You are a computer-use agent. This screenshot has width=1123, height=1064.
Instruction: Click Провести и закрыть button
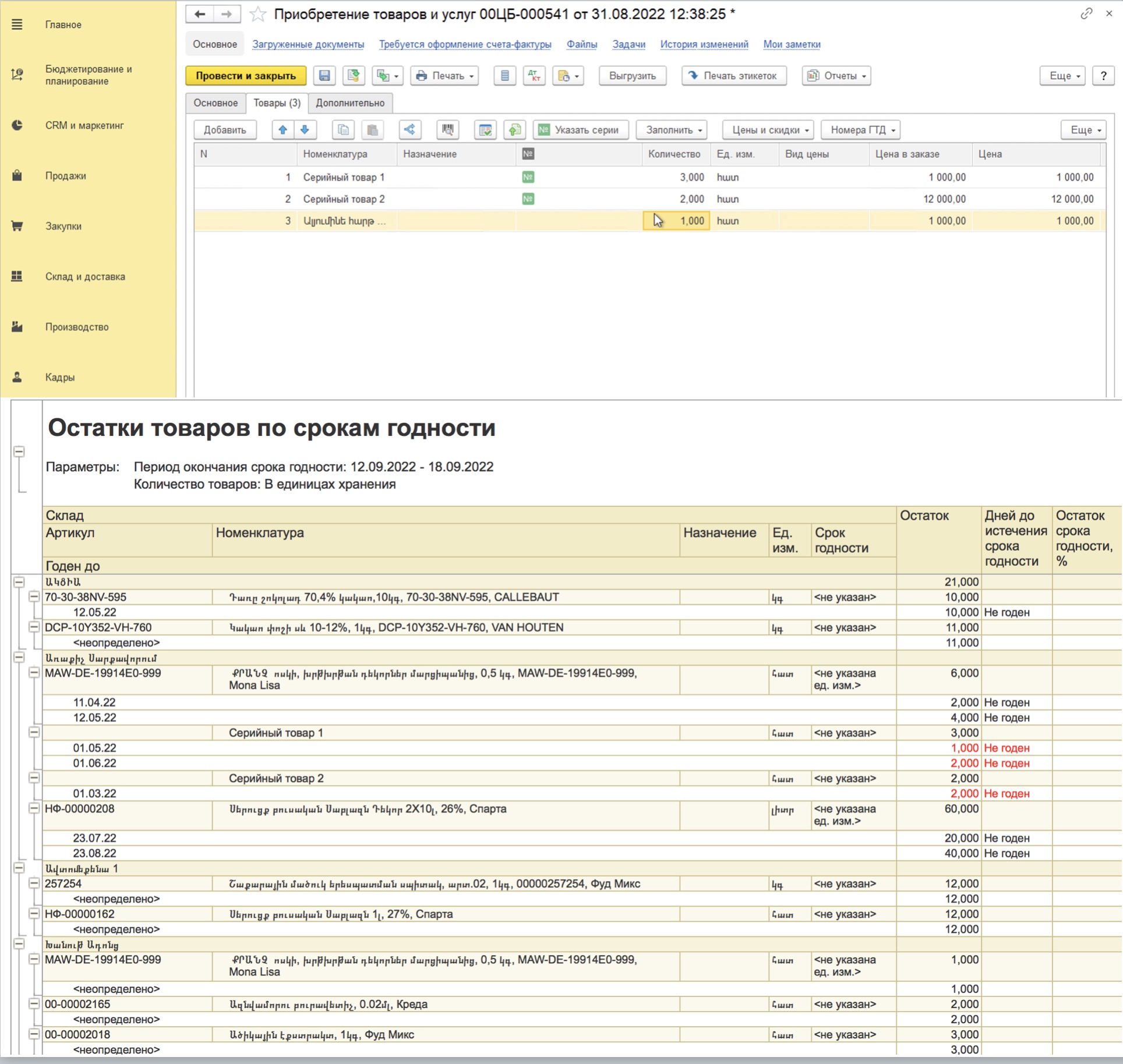[x=246, y=76]
